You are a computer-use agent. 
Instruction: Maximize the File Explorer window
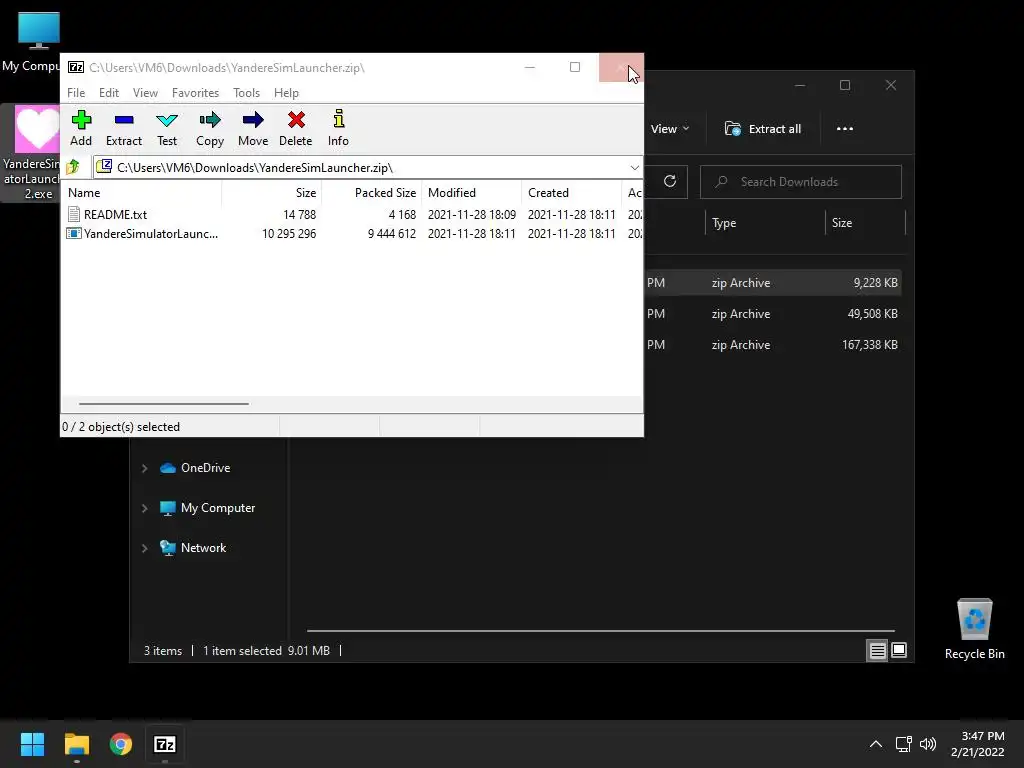845,86
